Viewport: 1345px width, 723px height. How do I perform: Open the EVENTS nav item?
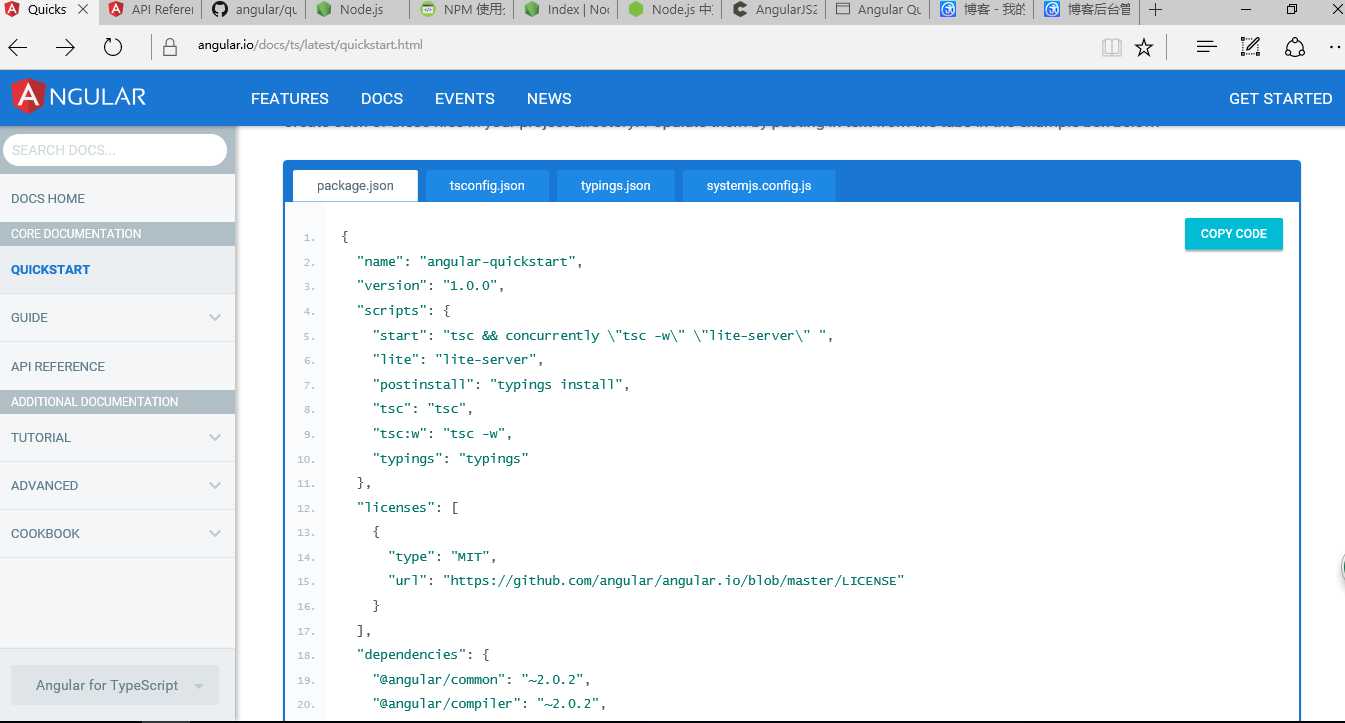pos(465,98)
